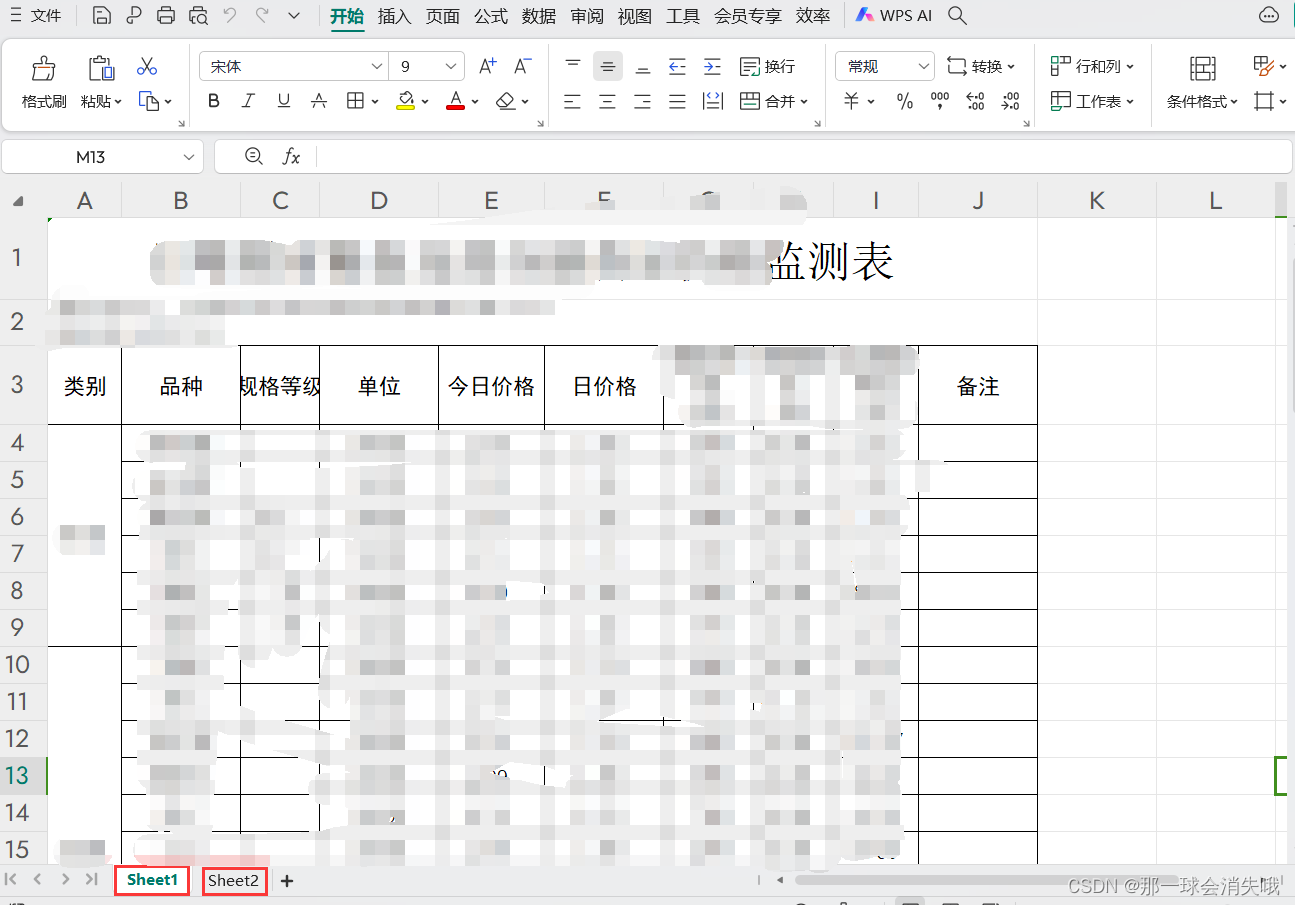The height and width of the screenshot is (905, 1295).
Task: Click the 换行 wrap text button
Action: pos(768,65)
